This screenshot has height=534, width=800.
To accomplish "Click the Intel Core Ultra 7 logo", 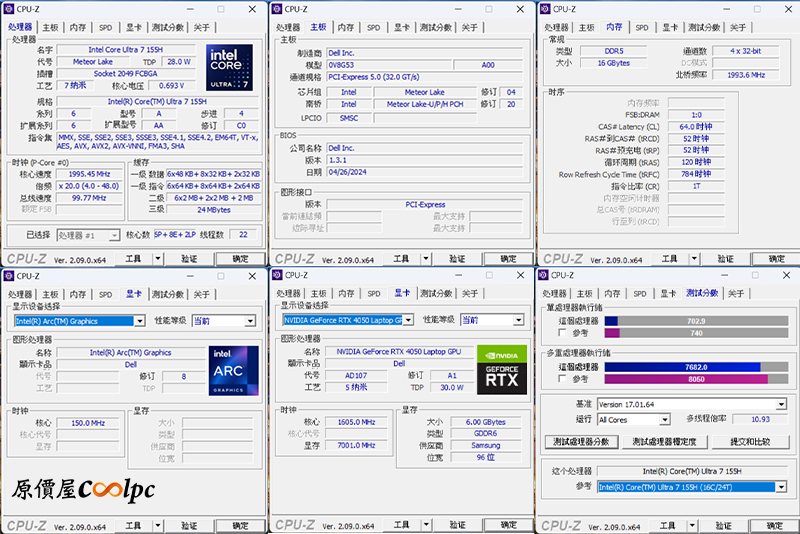I will (229, 67).
